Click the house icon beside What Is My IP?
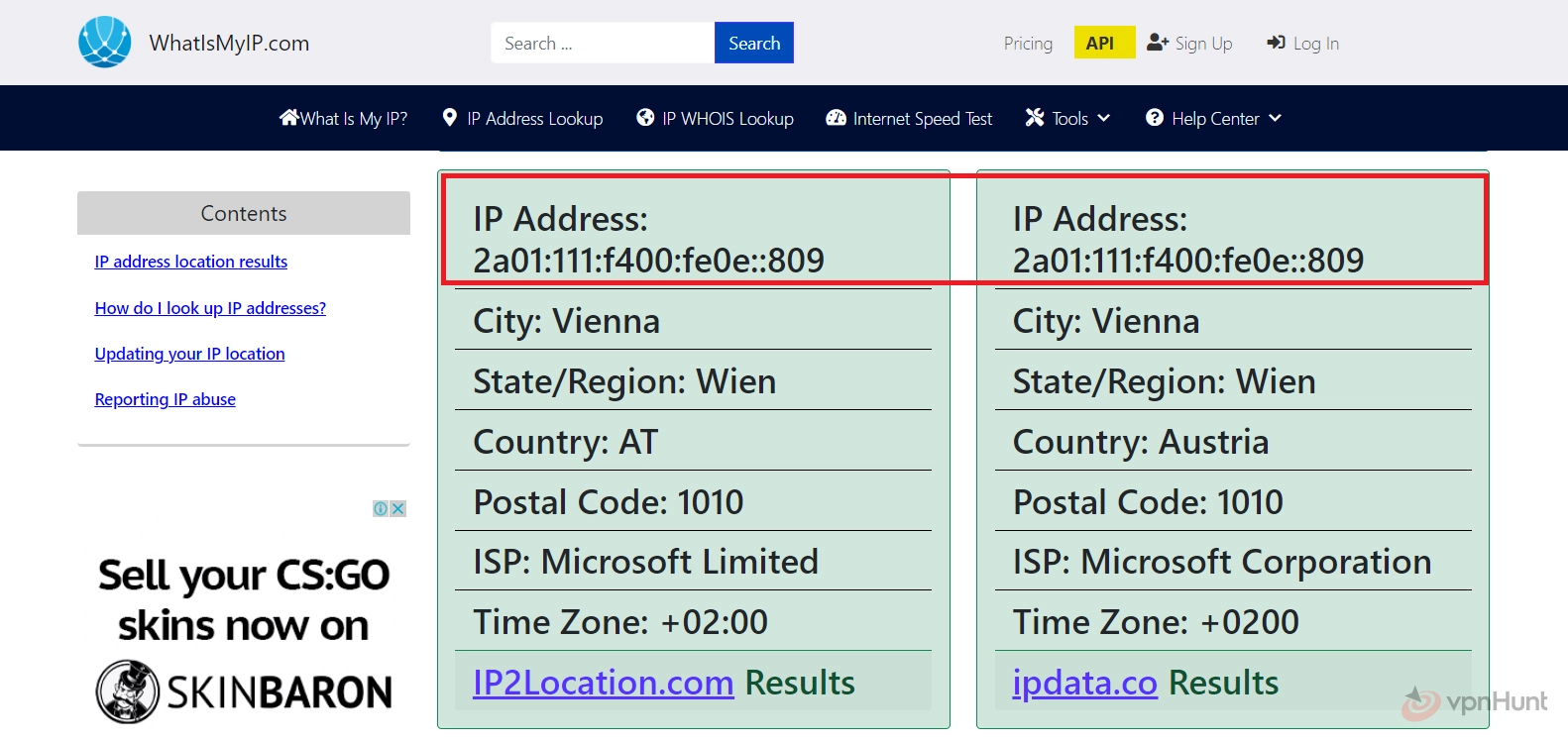 click(x=288, y=118)
